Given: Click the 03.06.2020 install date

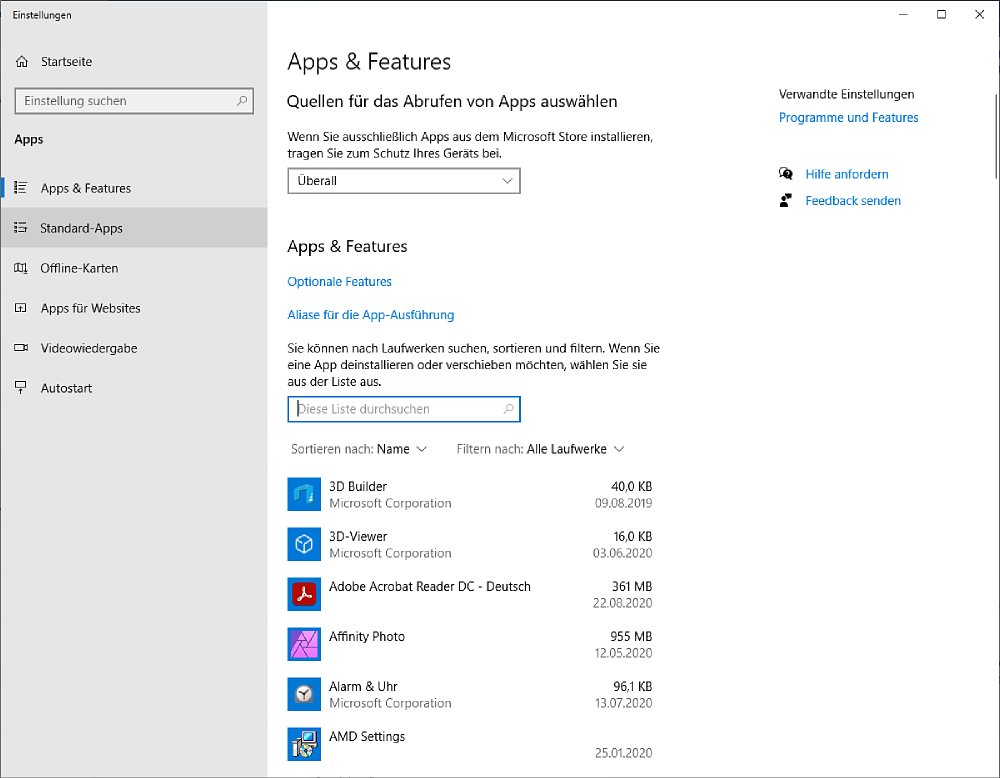Looking at the screenshot, I should tap(622, 553).
